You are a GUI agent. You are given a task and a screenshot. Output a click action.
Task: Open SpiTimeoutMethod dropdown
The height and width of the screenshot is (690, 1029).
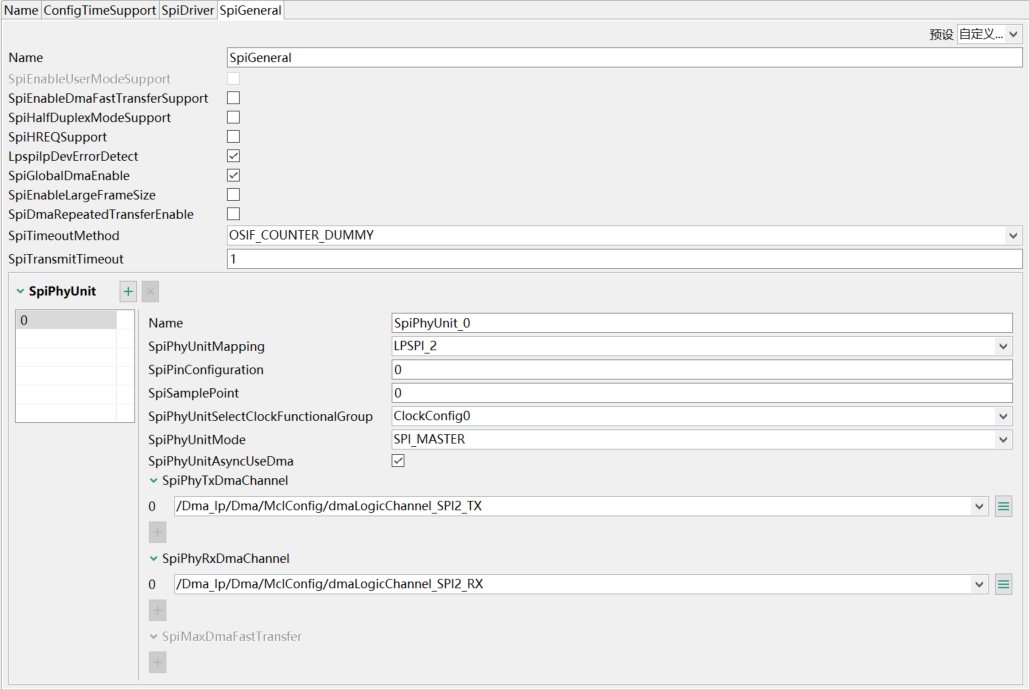[x=1014, y=235]
